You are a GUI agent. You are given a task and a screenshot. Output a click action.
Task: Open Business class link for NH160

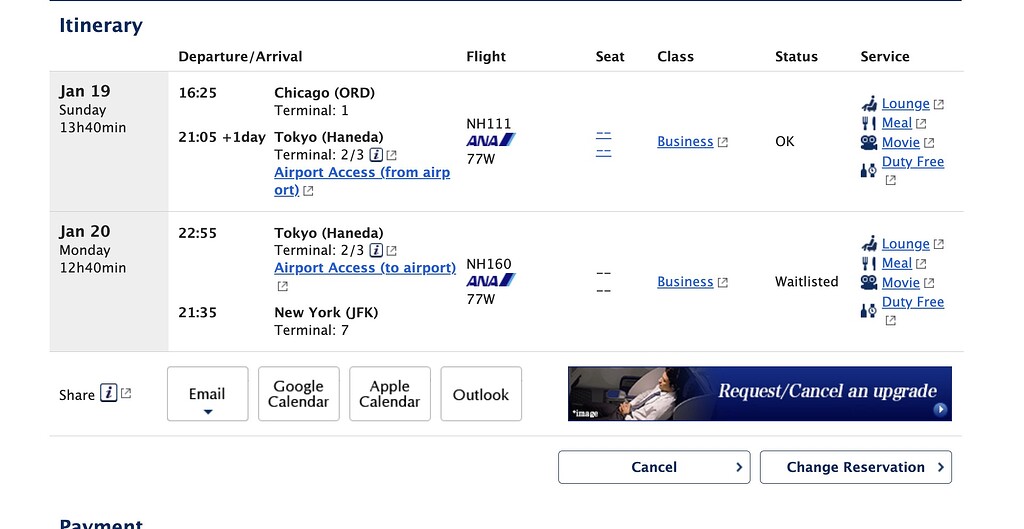point(685,282)
